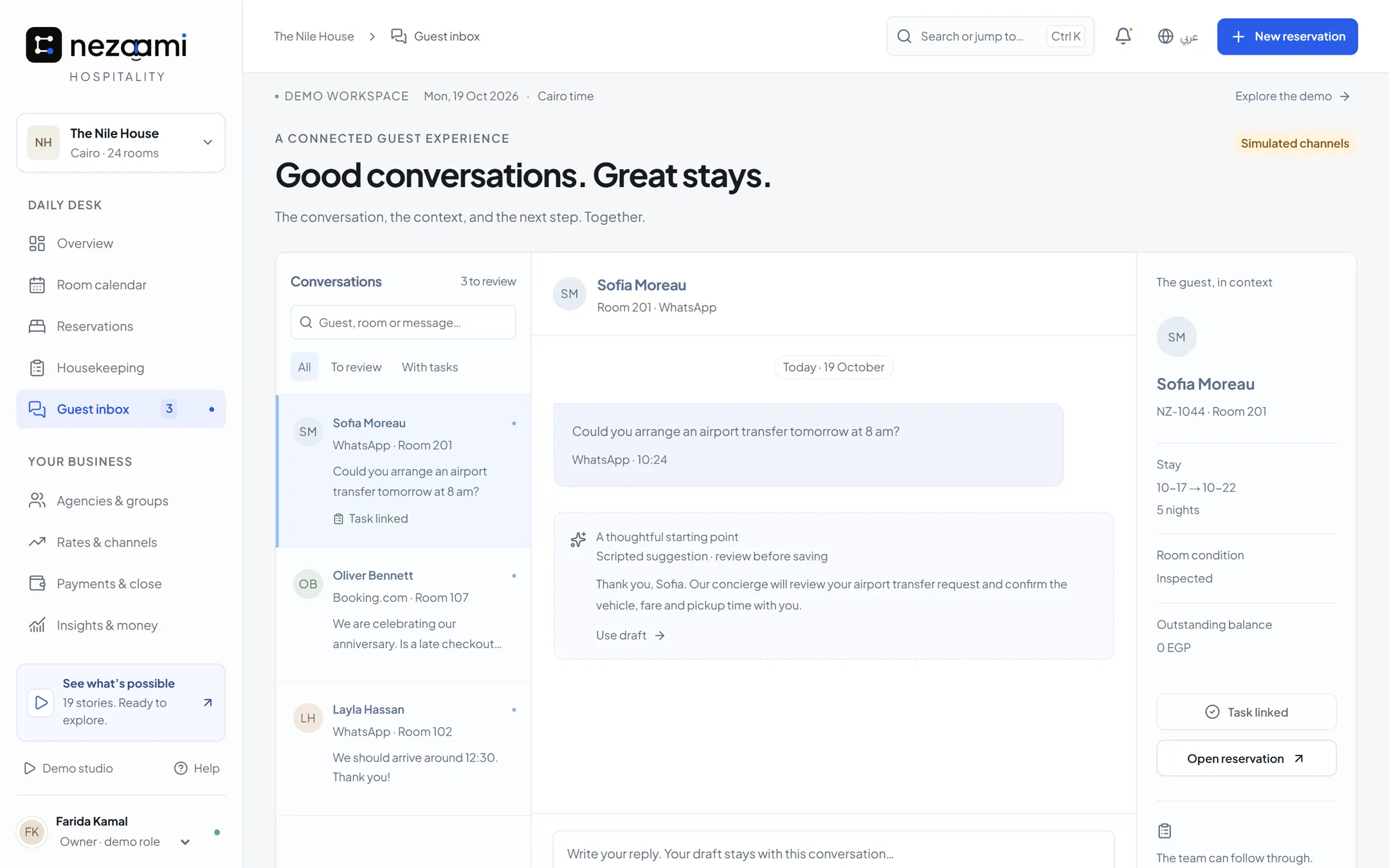Follow the Explore the demo link
Image resolution: width=1389 pixels, height=868 pixels.
1292,96
